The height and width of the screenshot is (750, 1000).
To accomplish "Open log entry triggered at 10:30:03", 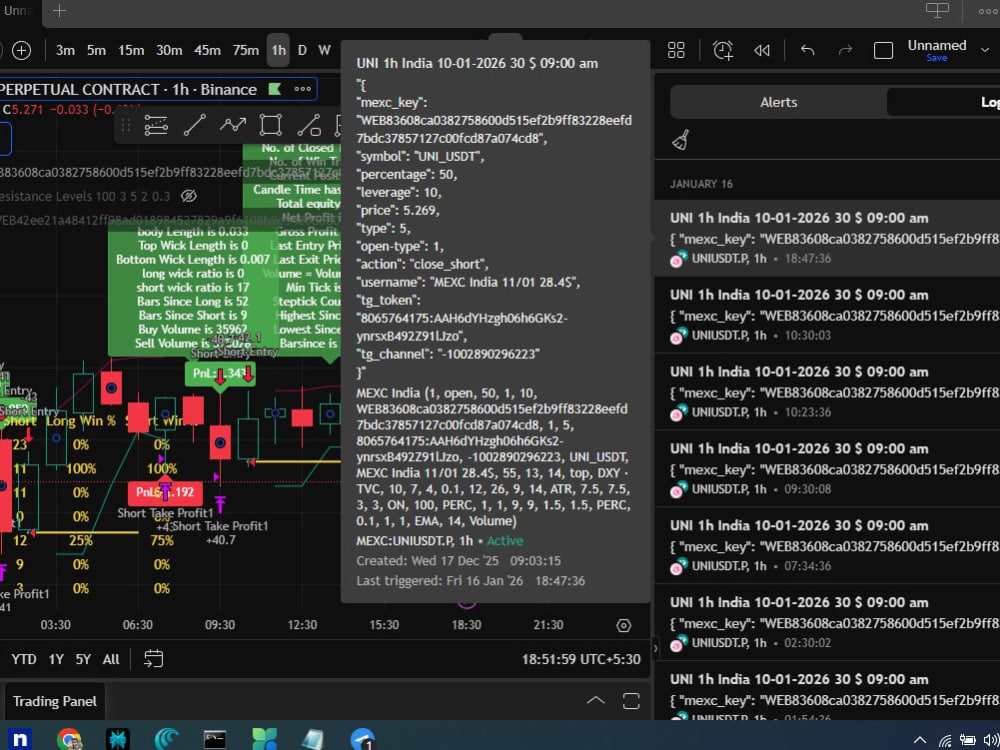I will point(827,315).
